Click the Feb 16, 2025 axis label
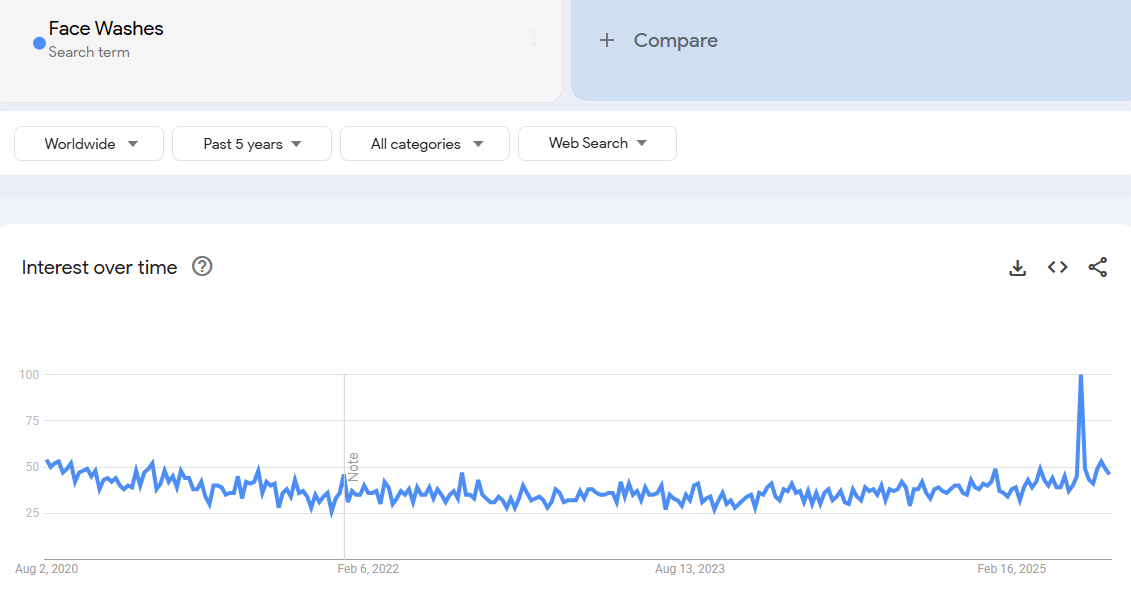The image size is (1131, 601). 1011,569
